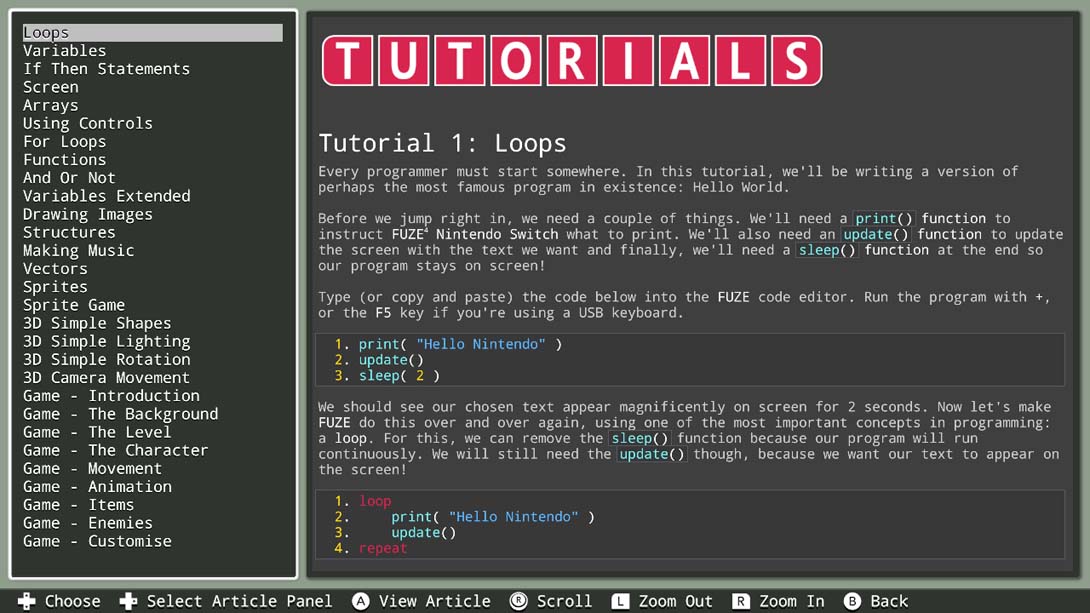Click the Choose label in footer
Screen dimensions: 1090x613
(72, 601)
